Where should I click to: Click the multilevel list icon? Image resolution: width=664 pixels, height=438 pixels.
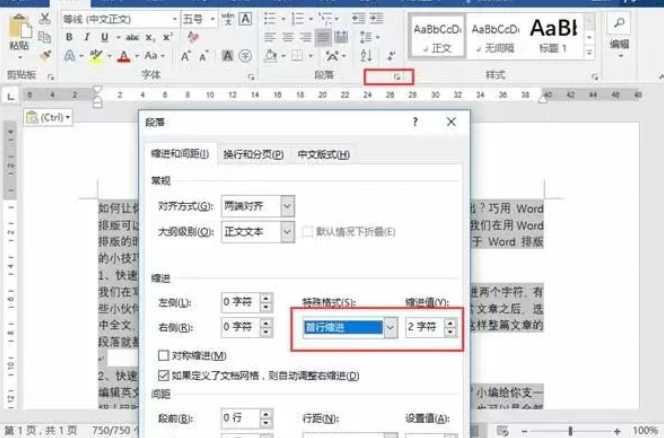[326, 19]
